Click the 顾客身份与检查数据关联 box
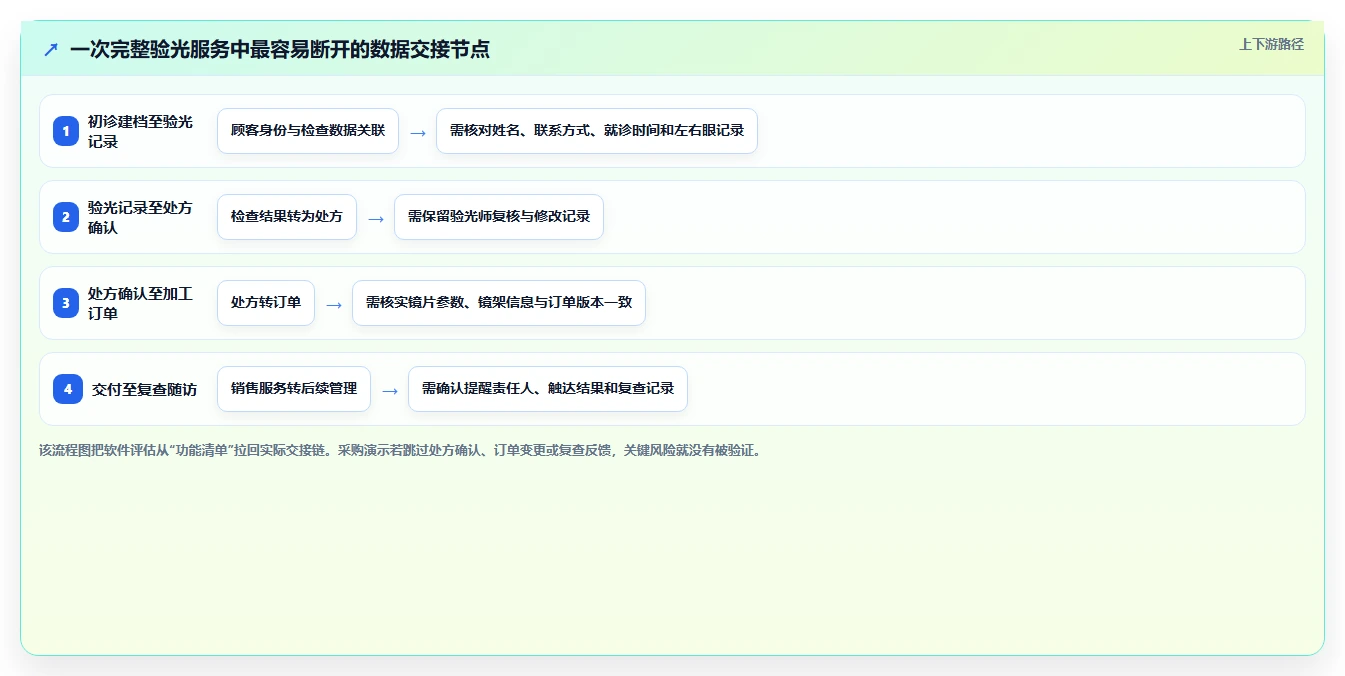The width and height of the screenshot is (1345, 676). click(308, 131)
